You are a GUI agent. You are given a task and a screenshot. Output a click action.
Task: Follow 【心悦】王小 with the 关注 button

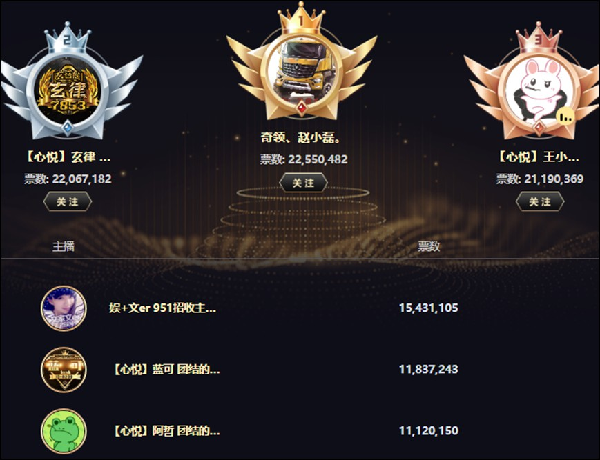[x=540, y=202]
